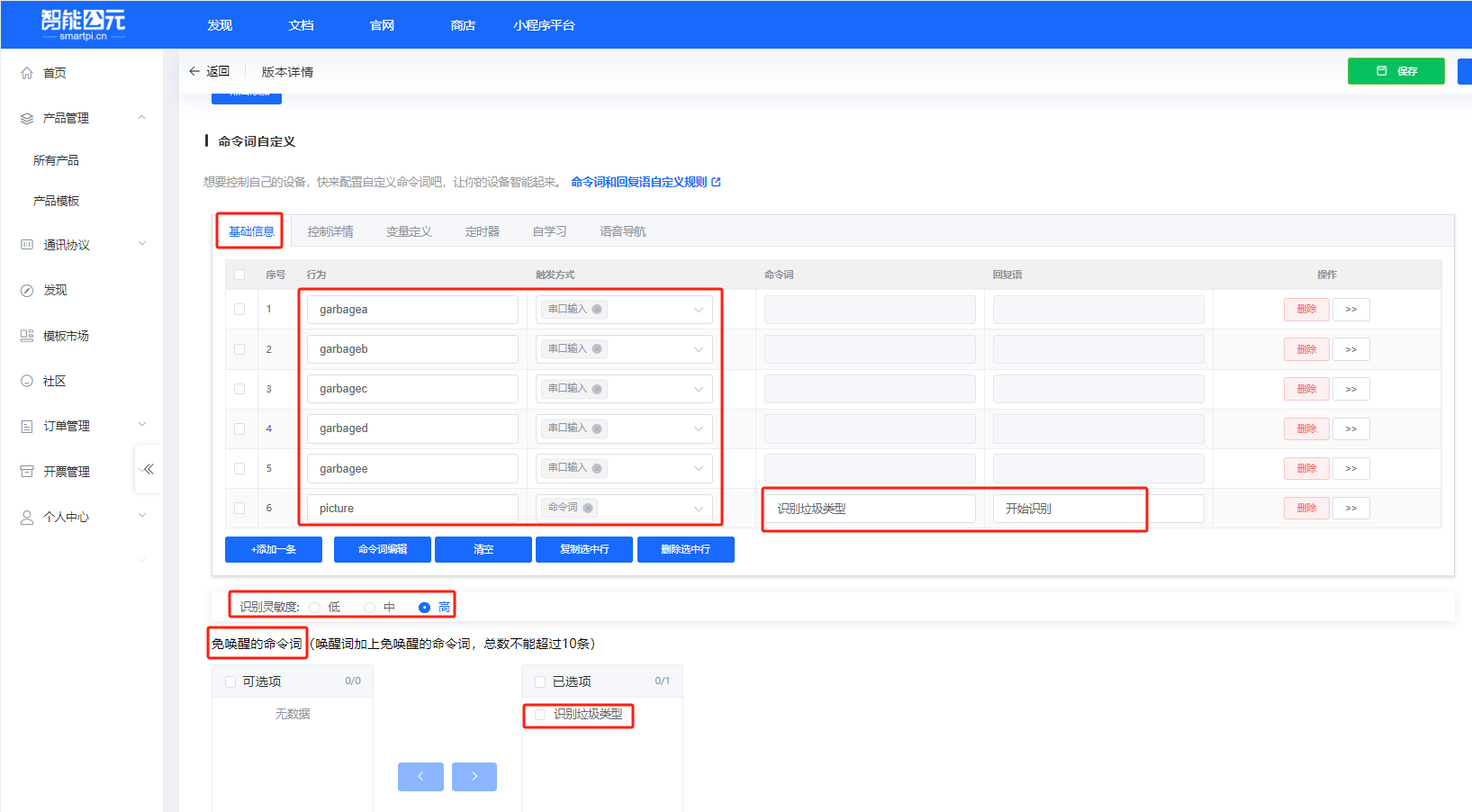Image resolution: width=1472 pixels, height=812 pixels.
Task: Switch to the 控制详情 tab
Action: (x=330, y=231)
